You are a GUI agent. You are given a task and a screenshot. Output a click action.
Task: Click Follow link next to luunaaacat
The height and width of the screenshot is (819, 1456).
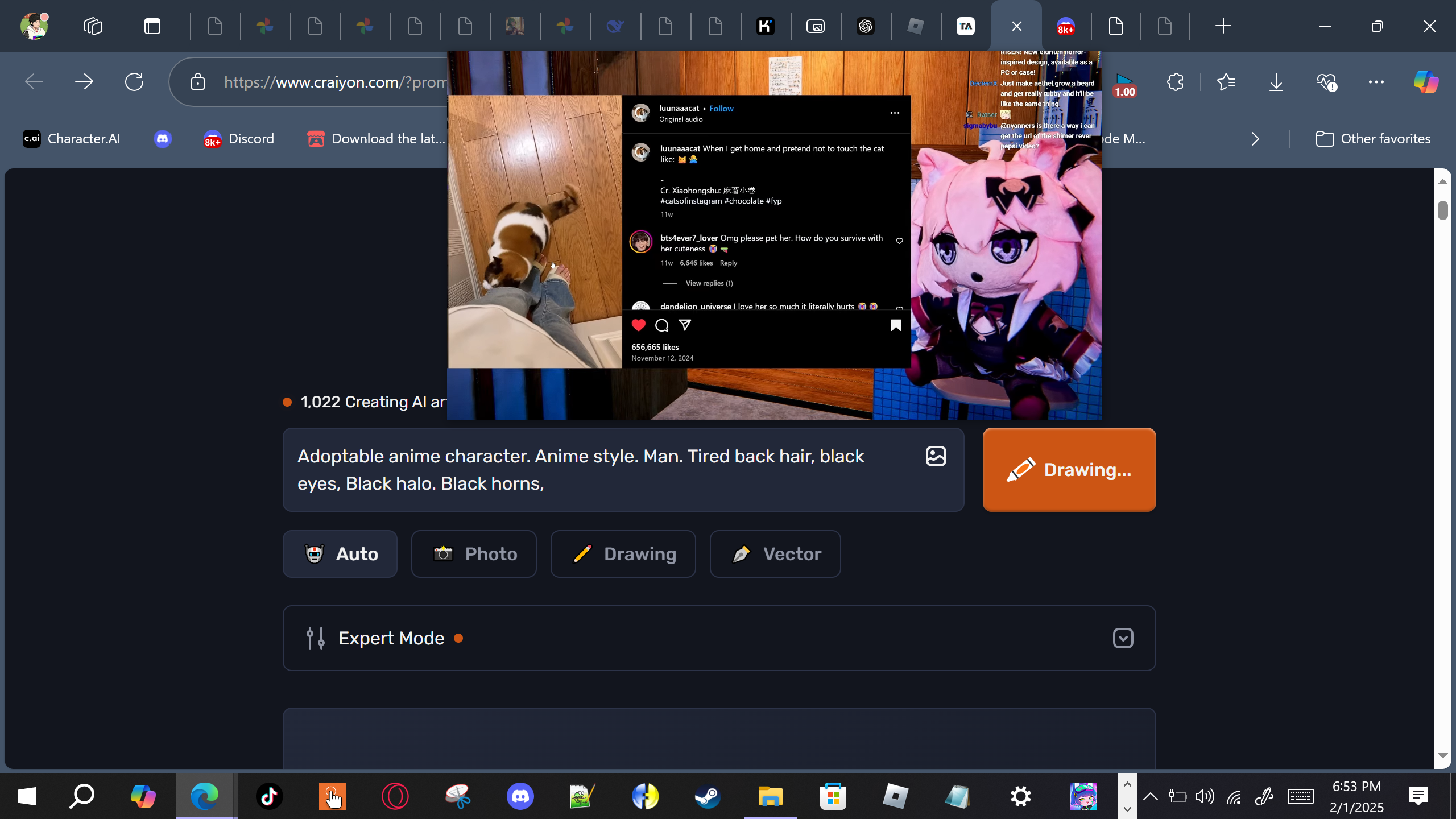pyautogui.click(x=721, y=109)
